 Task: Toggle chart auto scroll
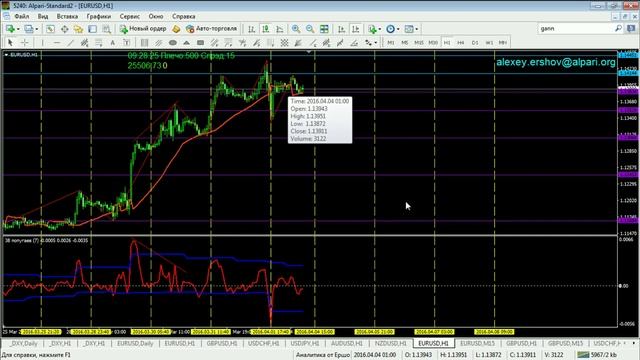pos(341,29)
